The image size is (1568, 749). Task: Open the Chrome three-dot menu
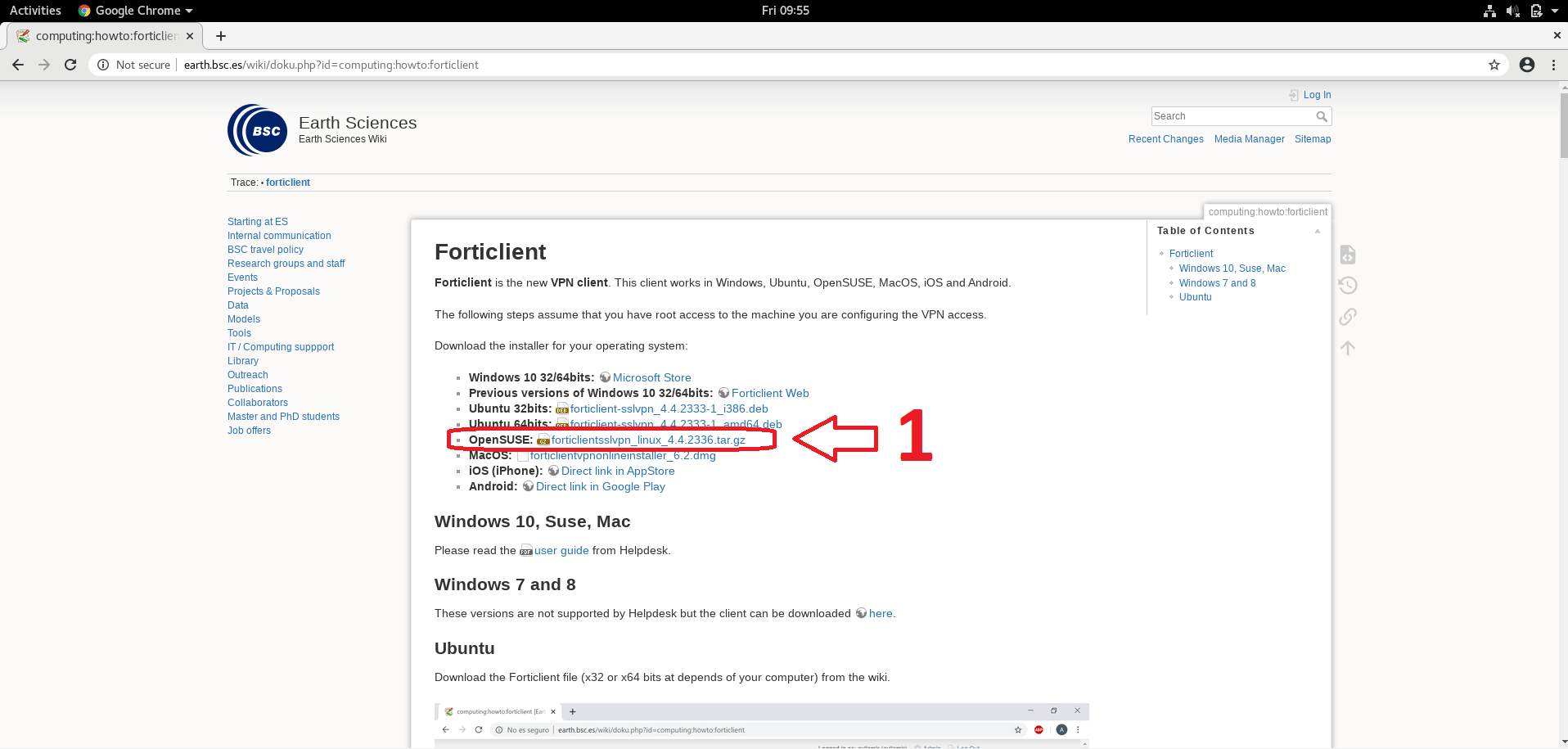pyautogui.click(x=1553, y=65)
